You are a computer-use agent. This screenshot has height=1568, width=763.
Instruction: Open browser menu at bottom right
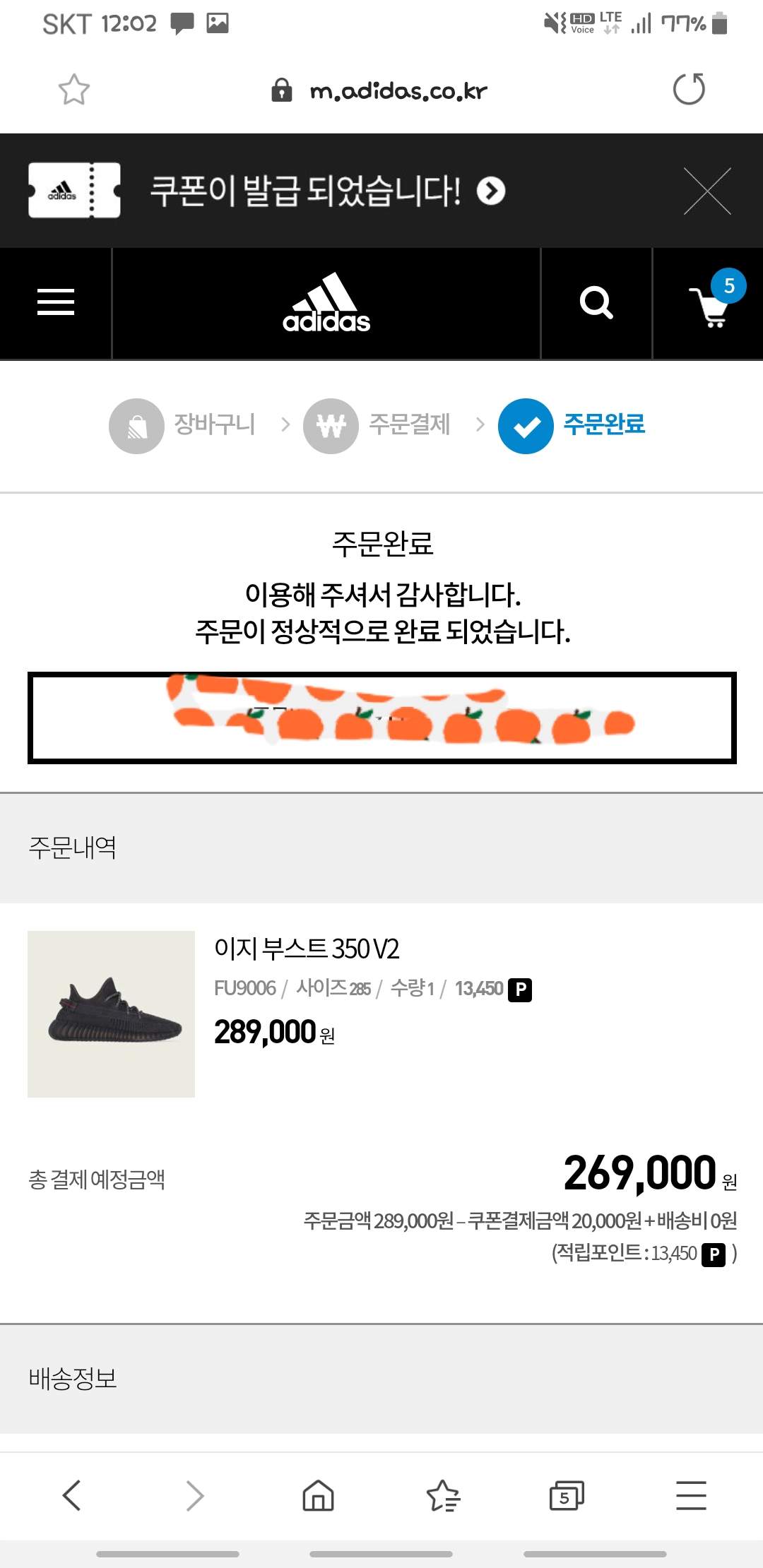coord(691,1495)
